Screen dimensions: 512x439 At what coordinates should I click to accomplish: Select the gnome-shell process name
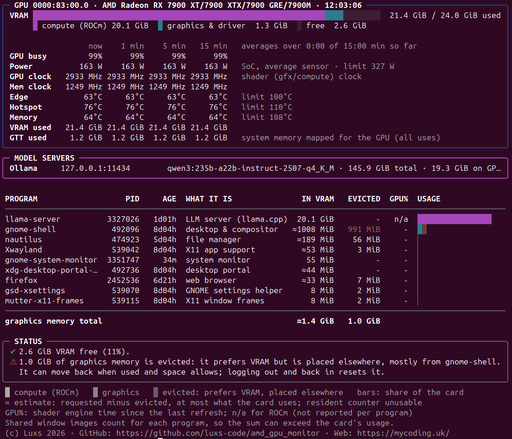coord(30,229)
